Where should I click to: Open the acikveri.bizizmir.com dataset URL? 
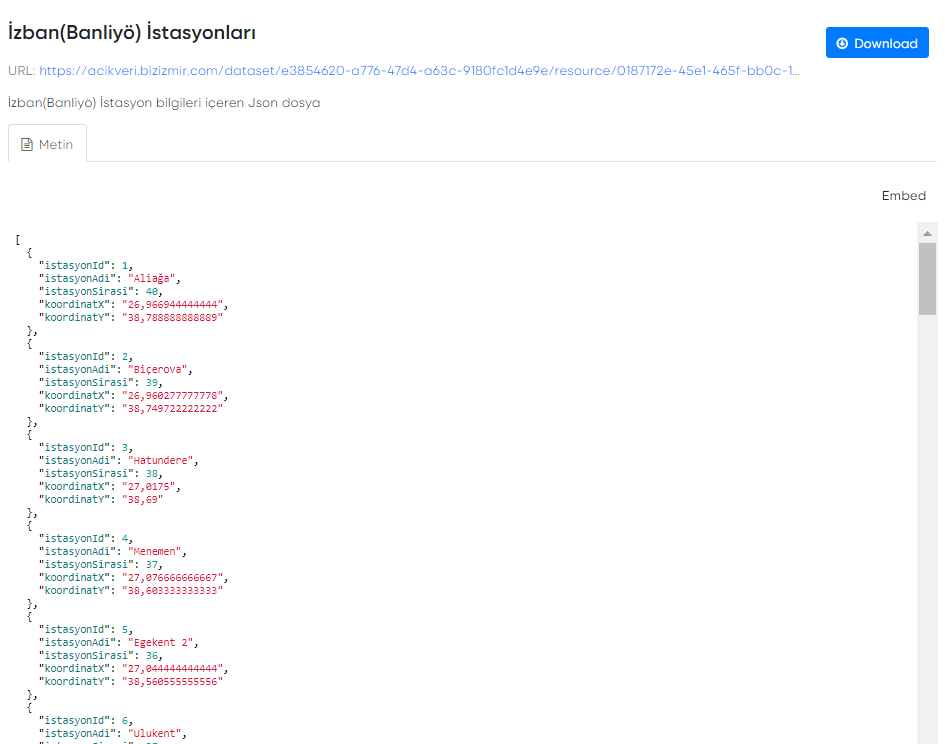(x=418, y=71)
